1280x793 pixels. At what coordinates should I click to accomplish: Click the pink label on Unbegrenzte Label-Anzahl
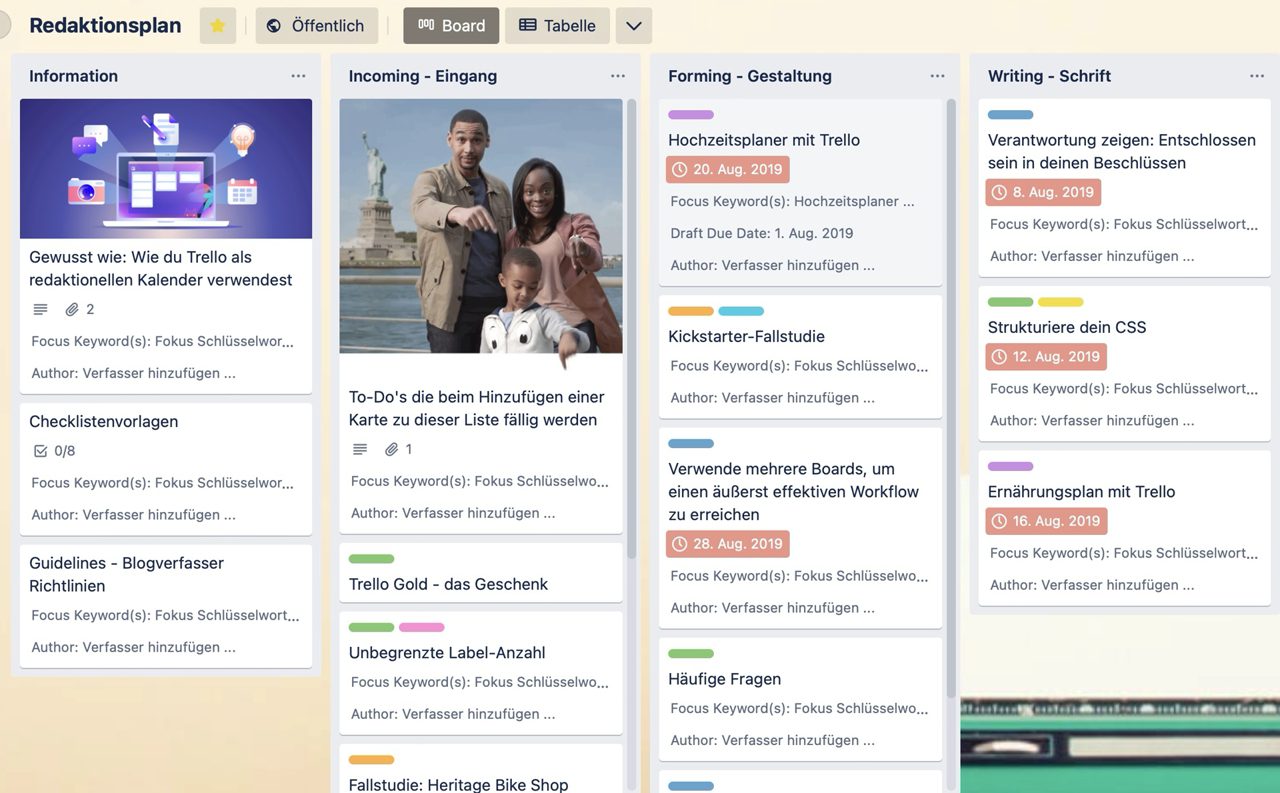pos(422,628)
